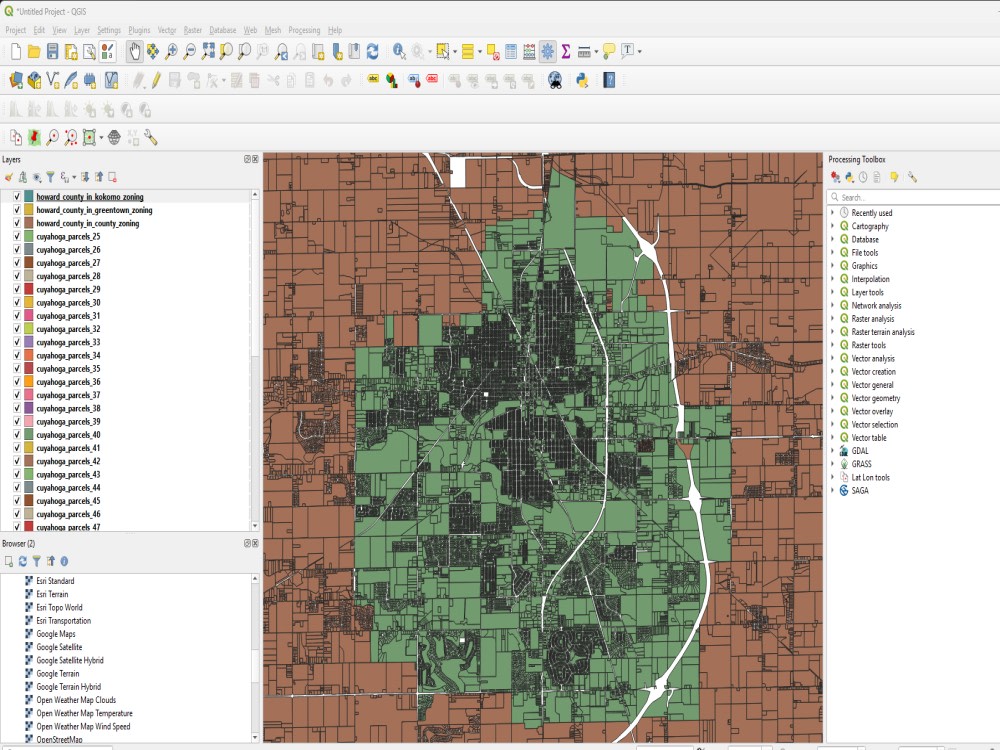Save the project using the floppy disk icon
Viewport: 1000px width, 750px height.
click(52, 52)
